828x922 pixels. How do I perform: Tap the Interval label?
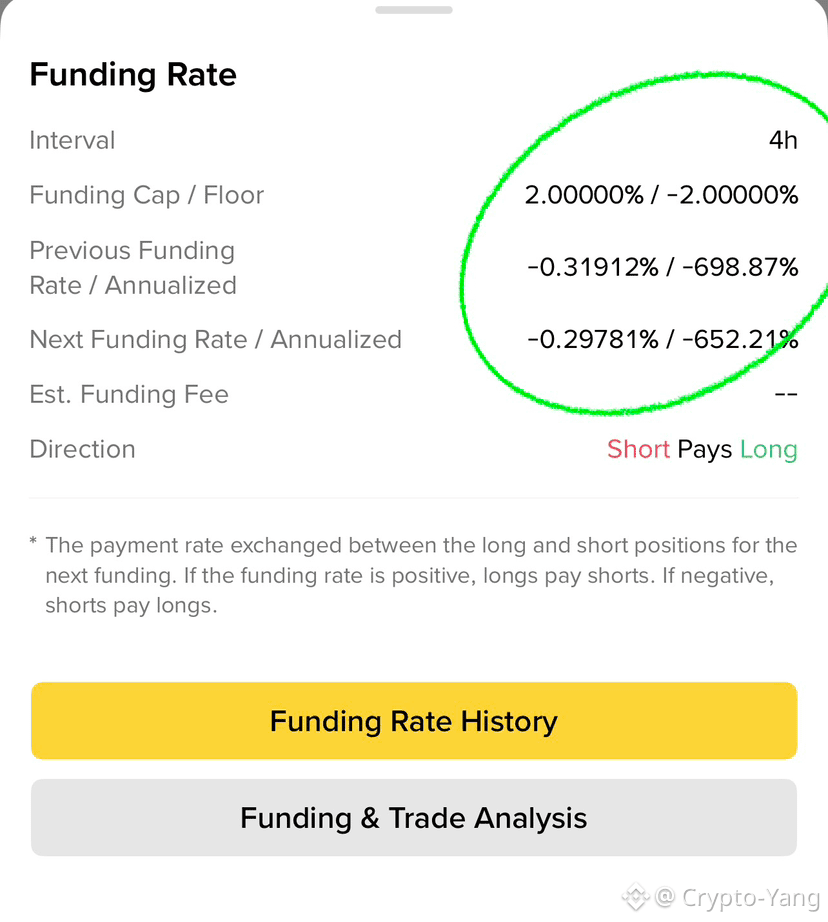pos(72,141)
